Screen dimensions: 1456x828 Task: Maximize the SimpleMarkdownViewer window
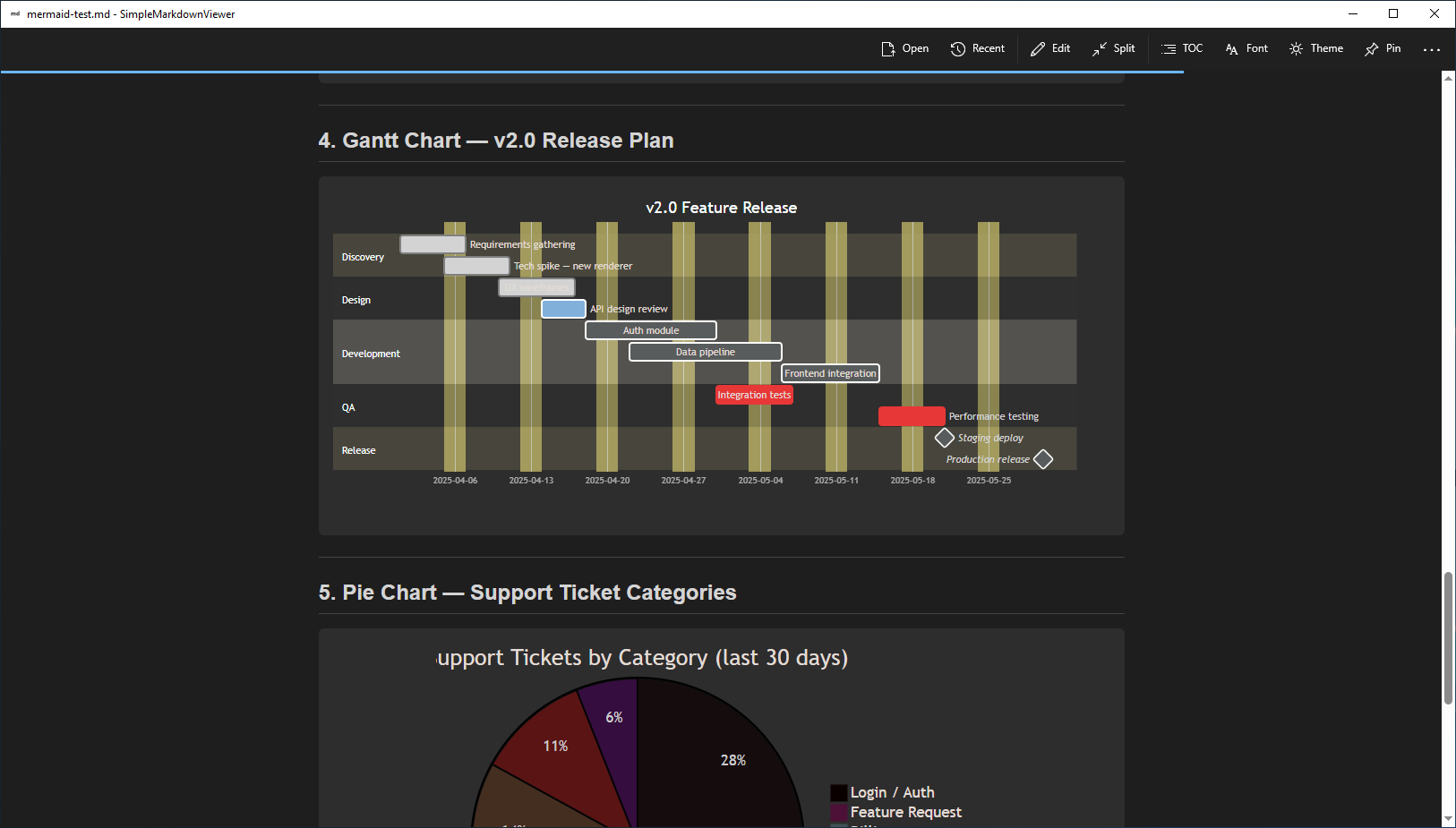coord(1393,13)
